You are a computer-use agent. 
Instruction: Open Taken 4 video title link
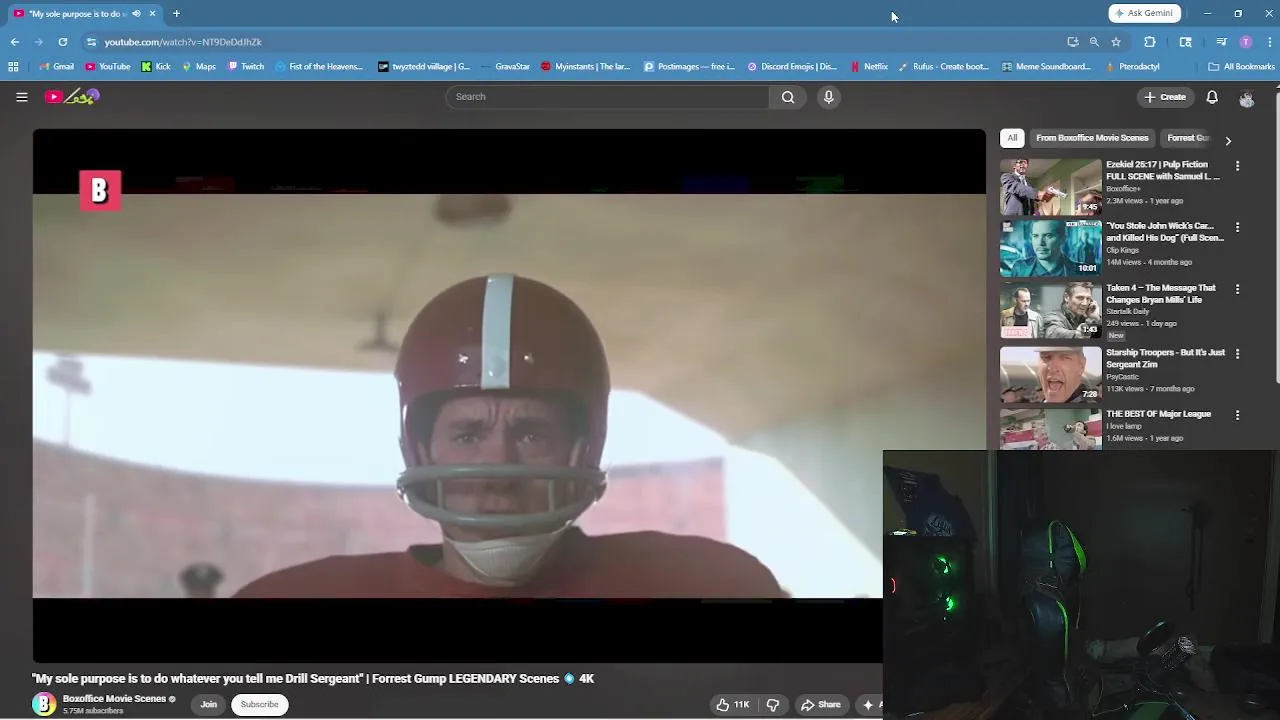1161,294
